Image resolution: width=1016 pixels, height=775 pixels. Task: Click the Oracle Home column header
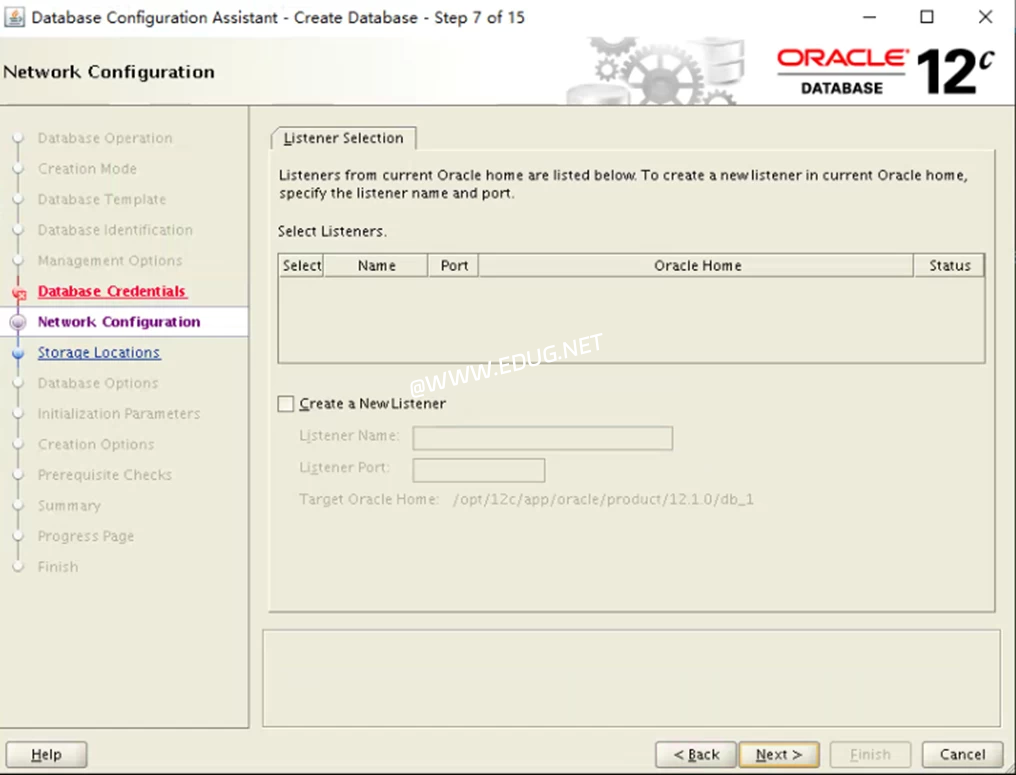[x=697, y=266]
